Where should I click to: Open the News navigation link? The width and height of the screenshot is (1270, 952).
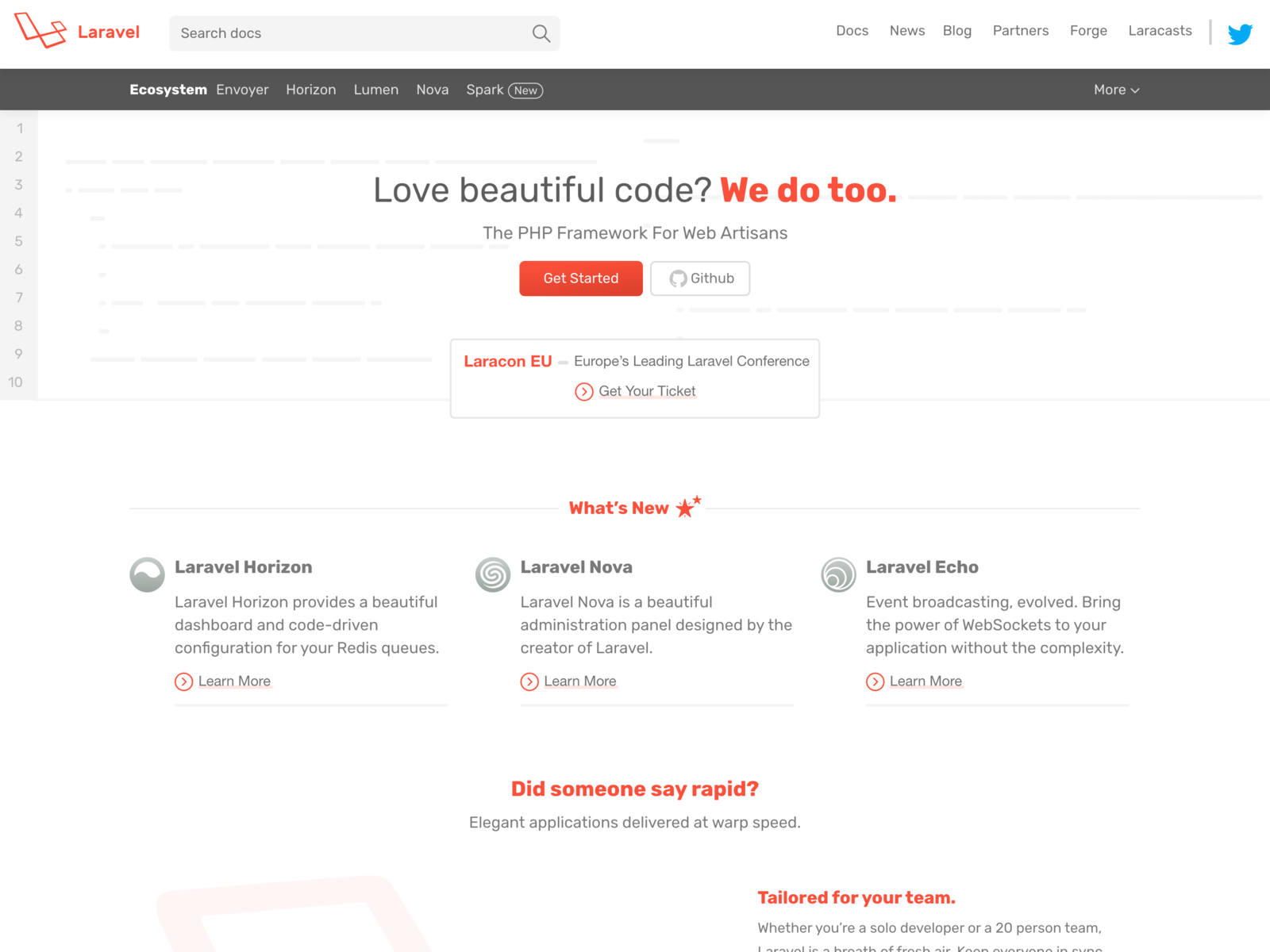tap(907, 31)
